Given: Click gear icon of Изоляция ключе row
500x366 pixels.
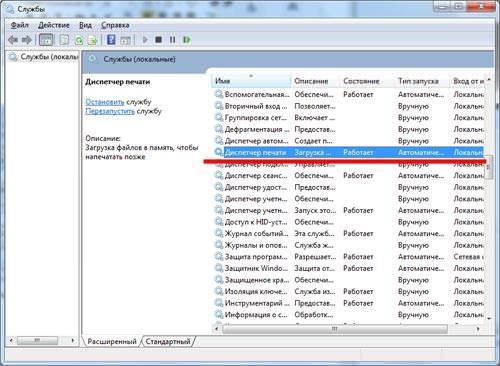Looking at the screenshot, I should 219,291.
